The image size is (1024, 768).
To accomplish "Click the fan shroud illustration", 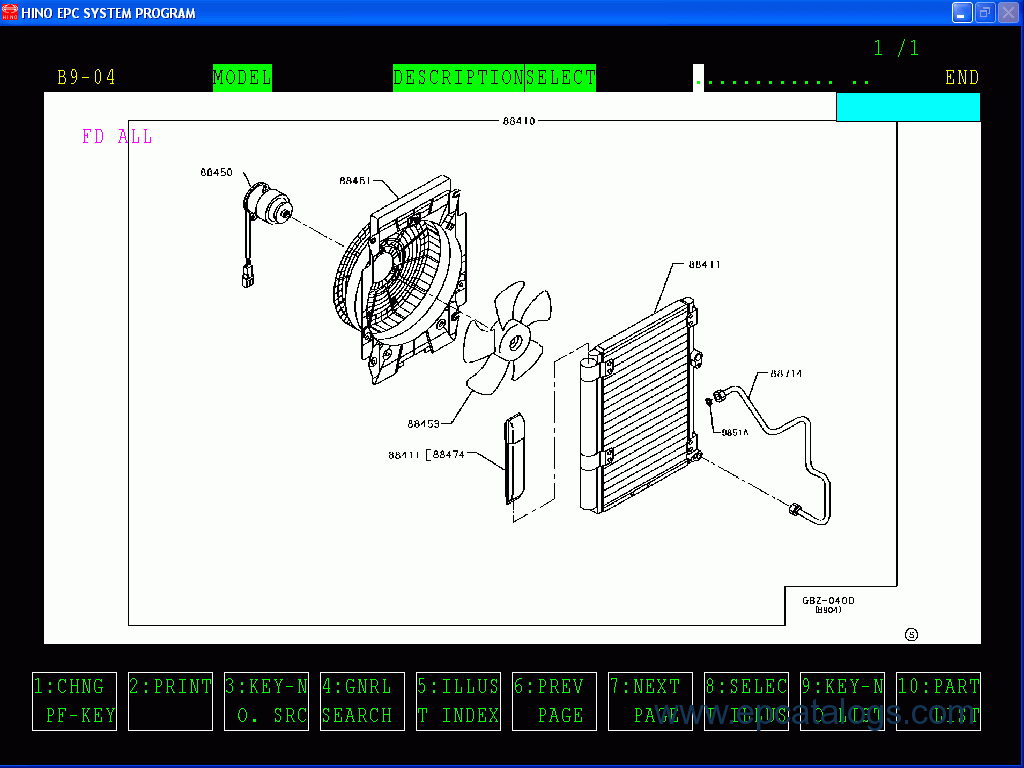I will [400, 279].
